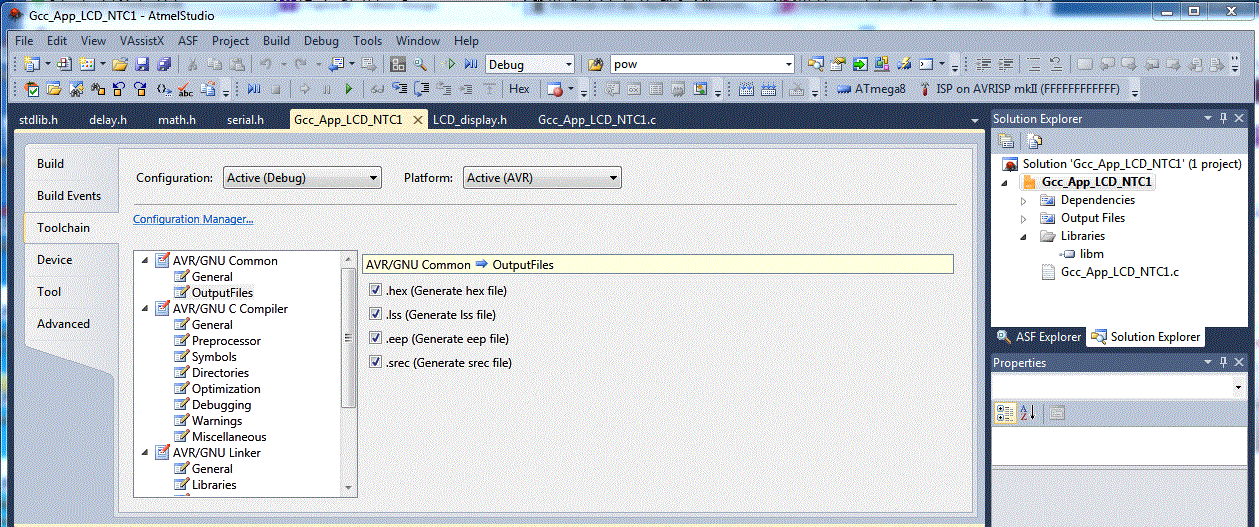Screen dimensions: 1259x527
Task: Click the Continue green play icon
Action: point(349,89)
